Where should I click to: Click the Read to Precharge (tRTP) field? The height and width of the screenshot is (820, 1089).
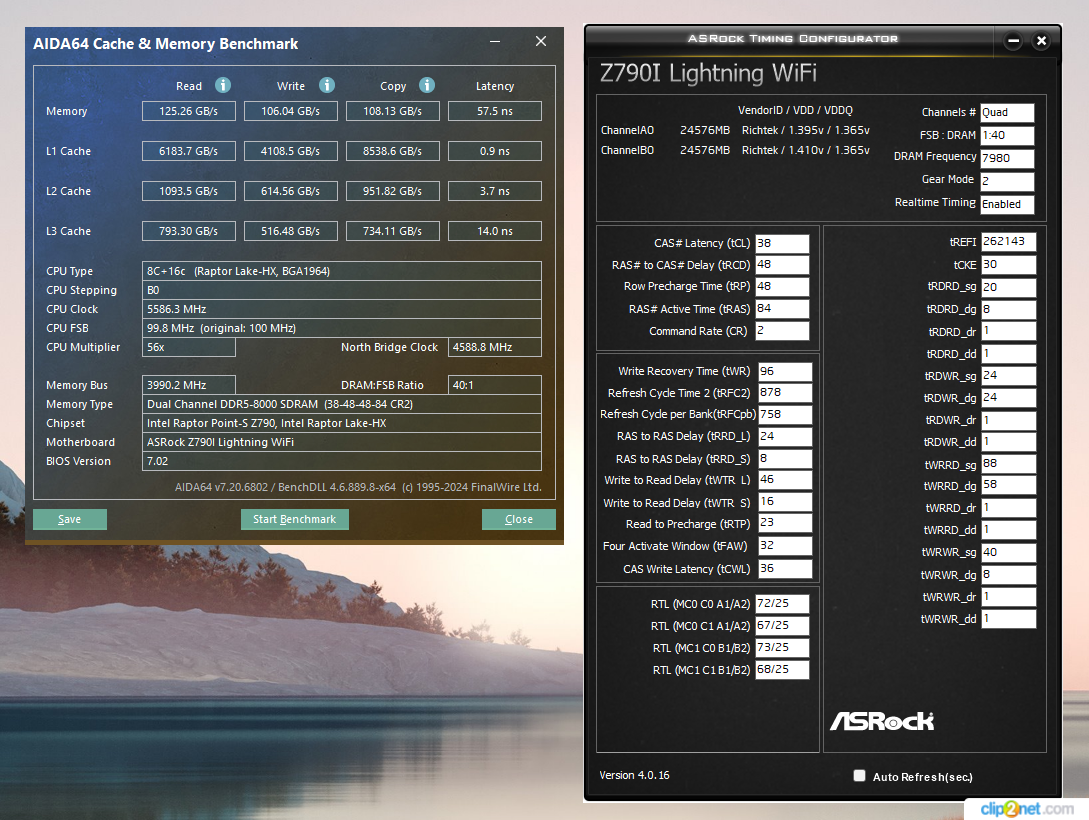coord(785,523)
